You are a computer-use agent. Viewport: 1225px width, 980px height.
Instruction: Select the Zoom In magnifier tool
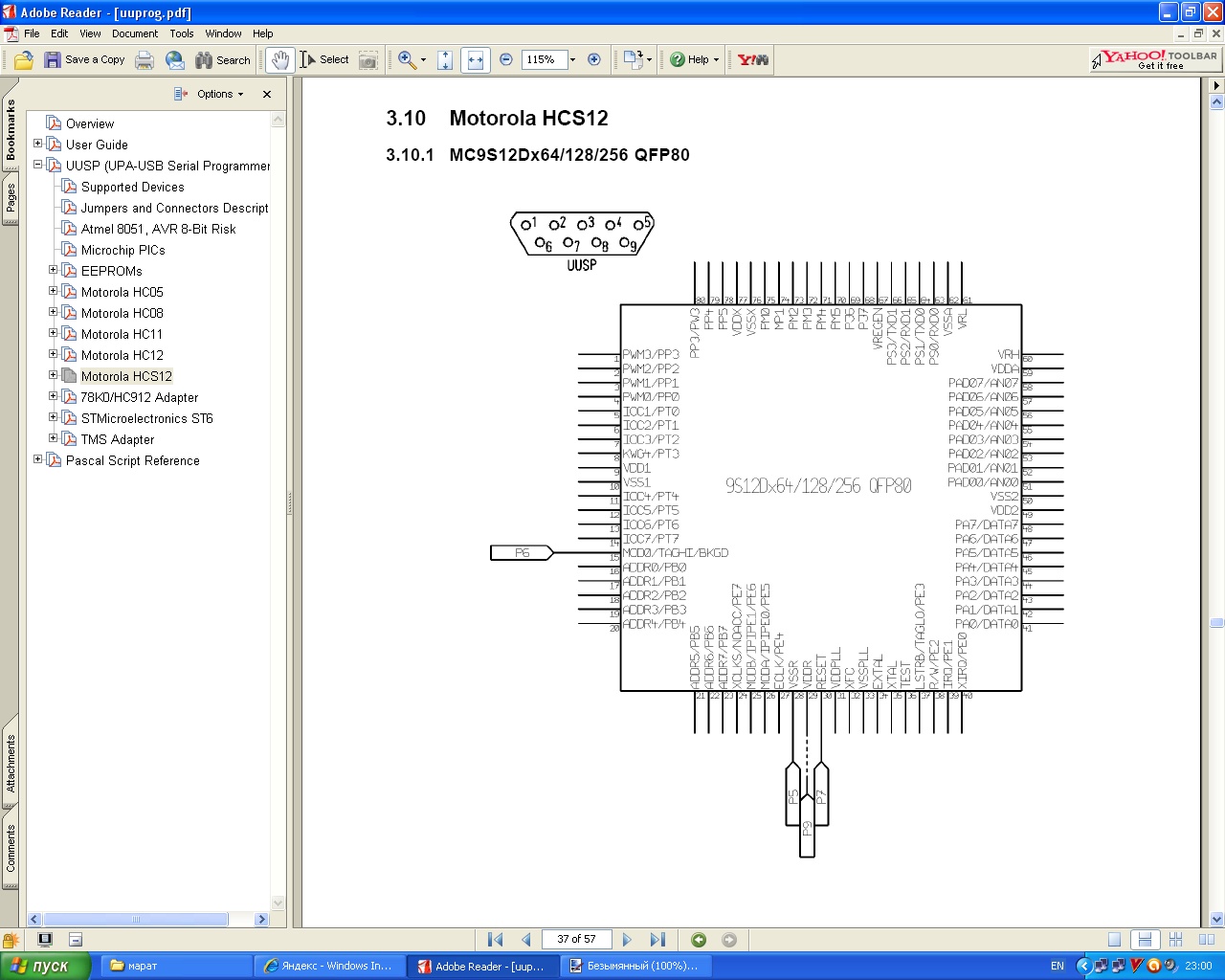[x=407, y=60]
